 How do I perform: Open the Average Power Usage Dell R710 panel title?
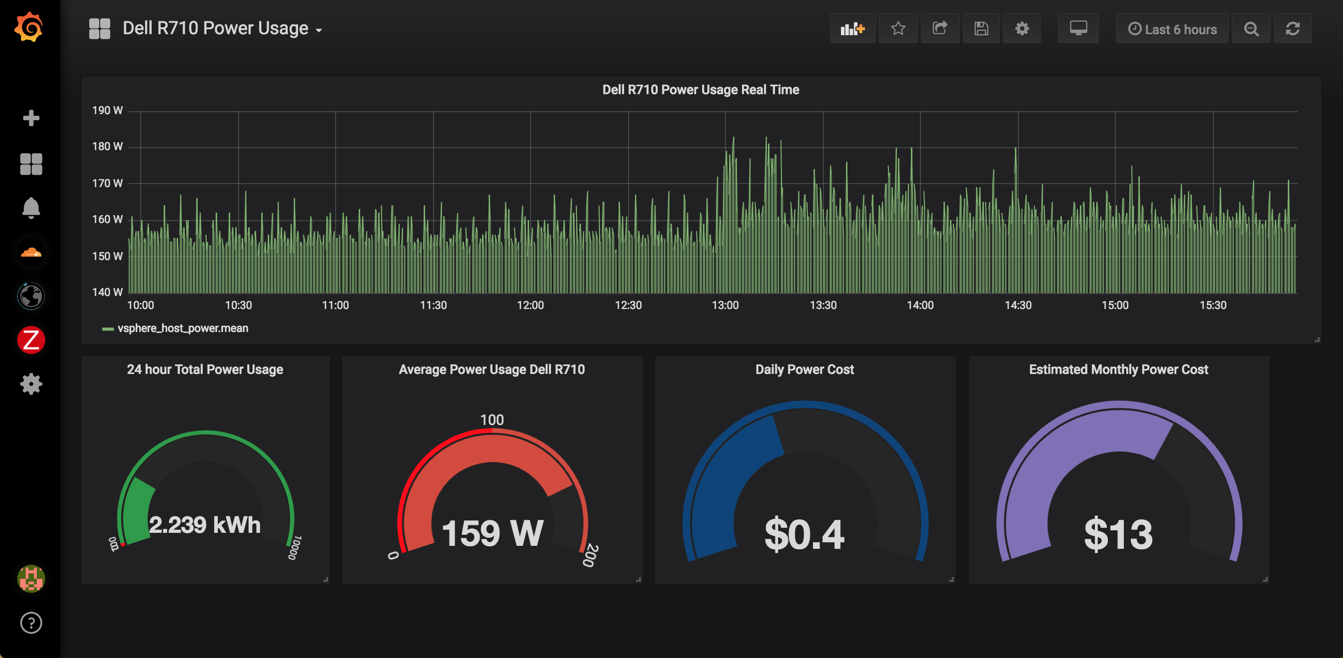pyautogui.click(x=492, y=370)
